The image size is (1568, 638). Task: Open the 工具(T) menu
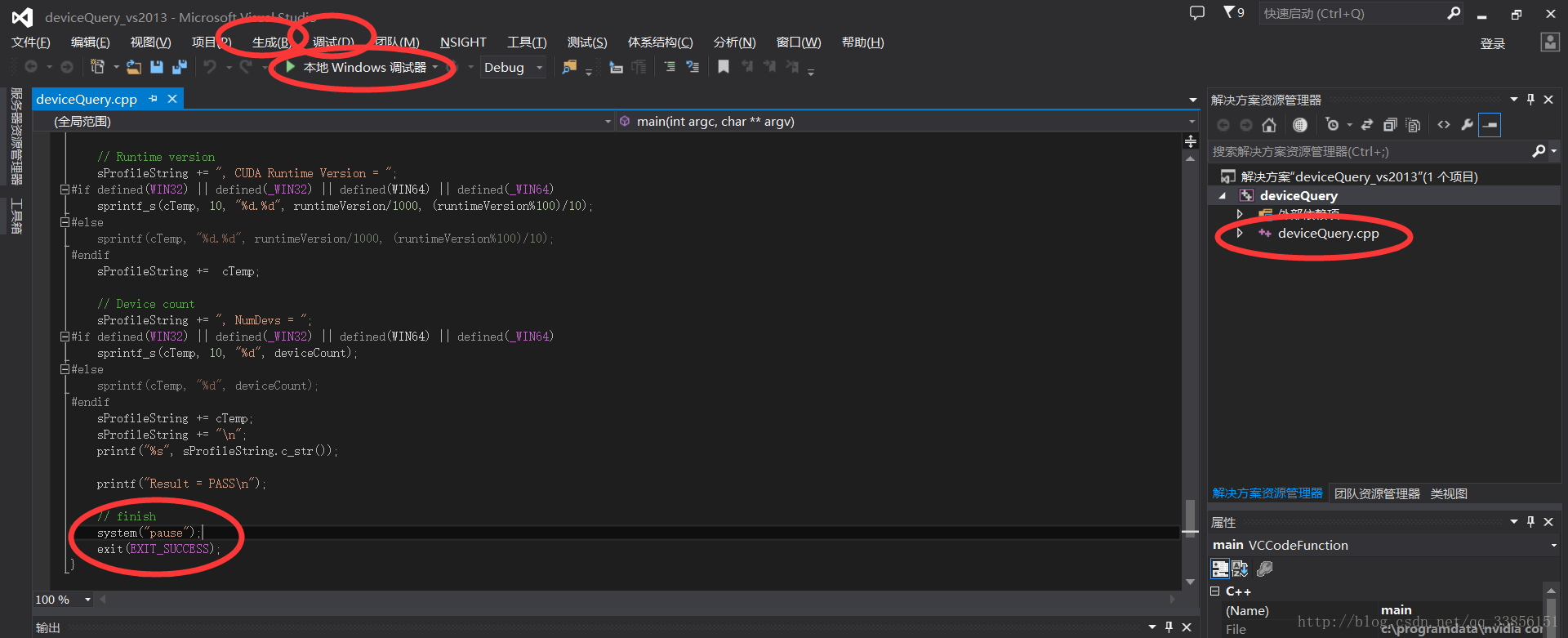coord(527,42)
